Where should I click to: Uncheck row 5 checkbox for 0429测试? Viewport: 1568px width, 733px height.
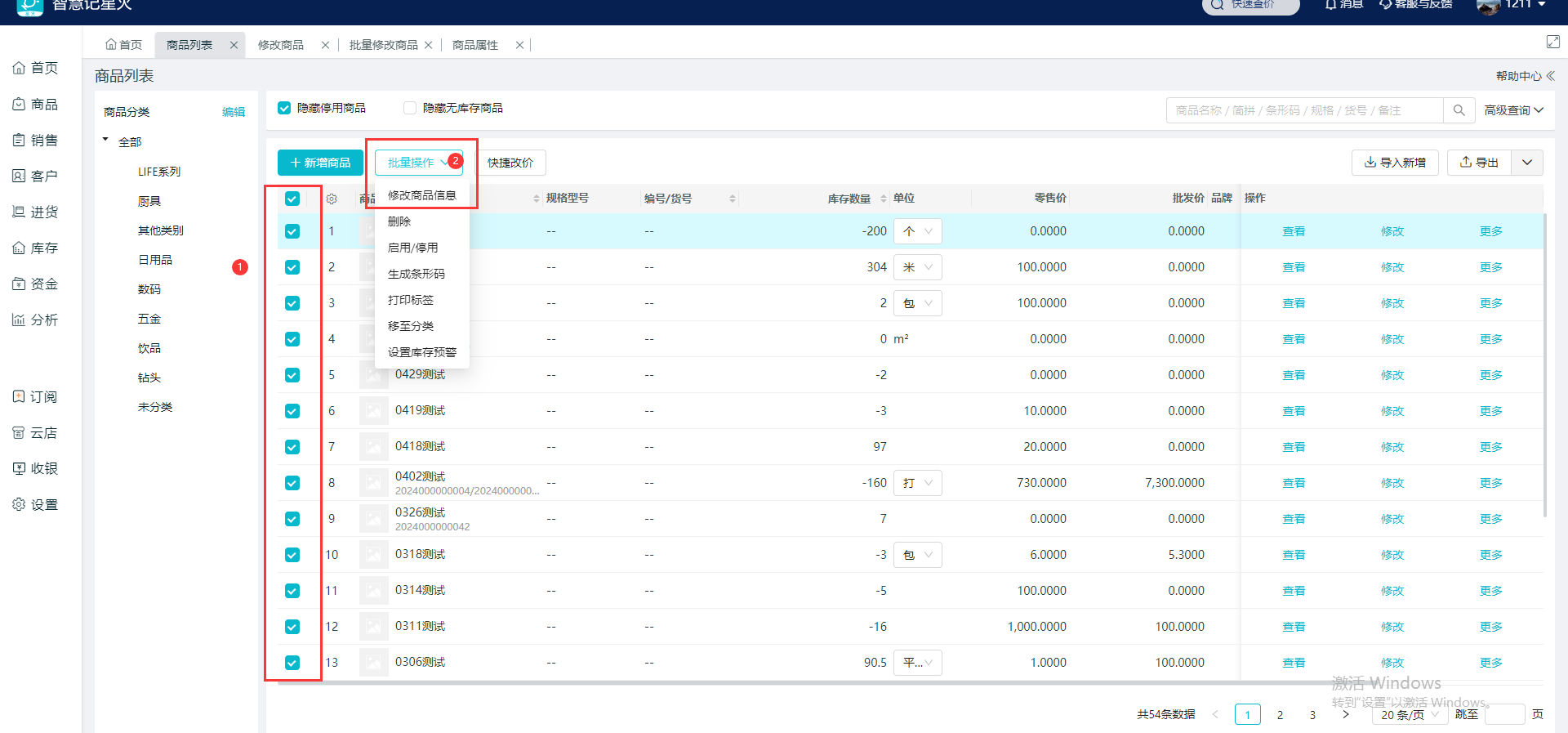click(292, 375)
